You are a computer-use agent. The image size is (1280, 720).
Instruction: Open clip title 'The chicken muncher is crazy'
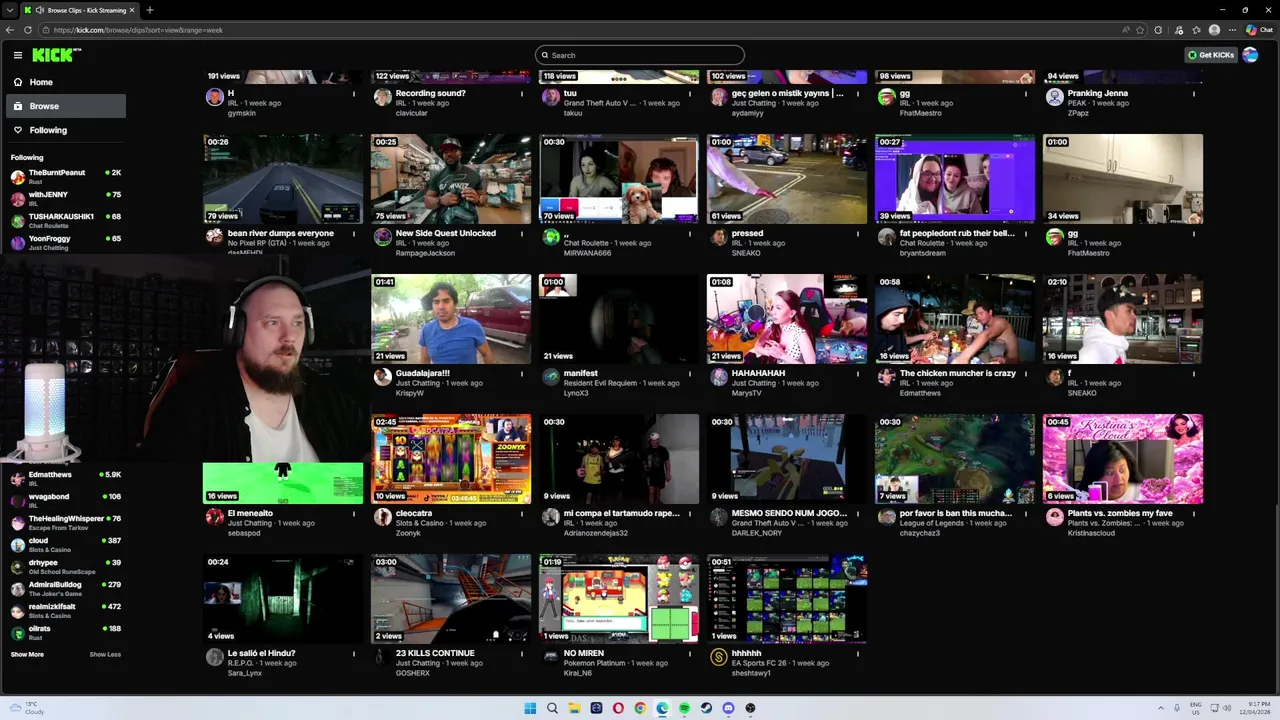click(958, 373)
